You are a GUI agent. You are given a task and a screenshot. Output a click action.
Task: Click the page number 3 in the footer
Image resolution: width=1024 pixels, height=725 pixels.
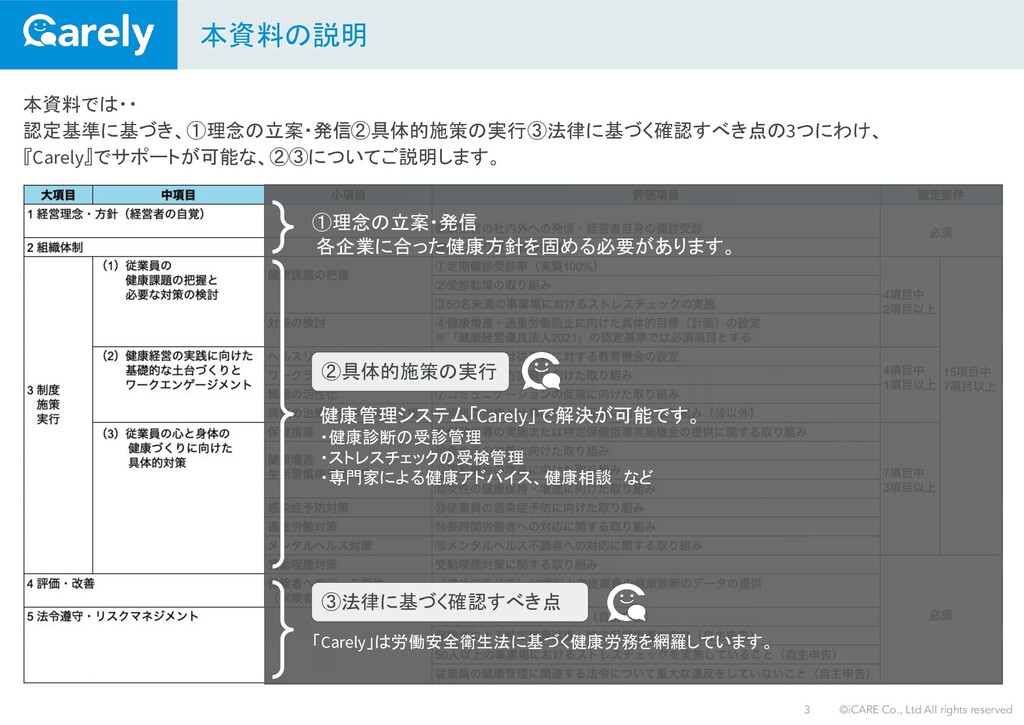click(807, 709)
